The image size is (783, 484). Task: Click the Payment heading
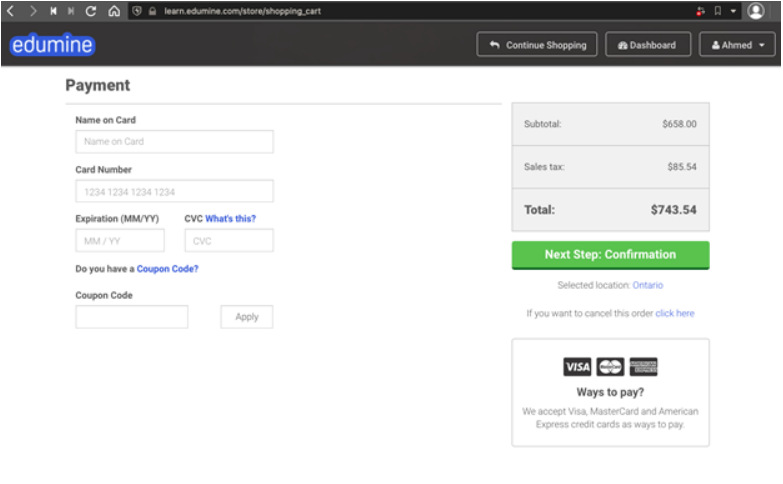click(x=98, y=85)
